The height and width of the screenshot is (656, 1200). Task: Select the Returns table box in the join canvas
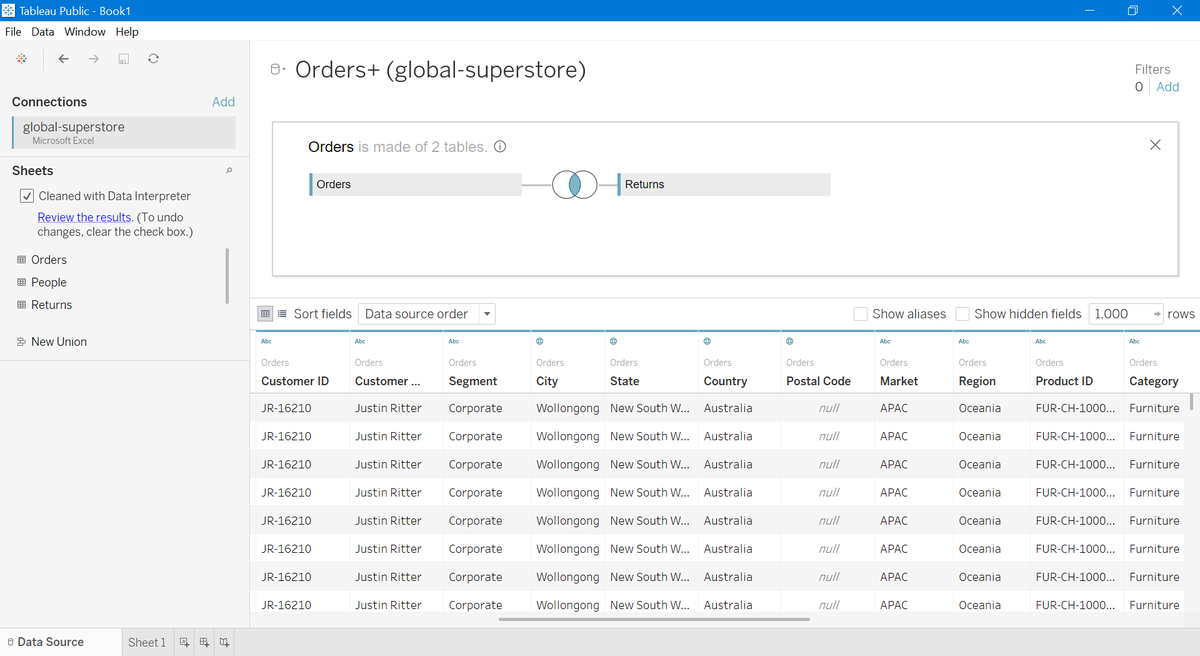pos(724,184)
